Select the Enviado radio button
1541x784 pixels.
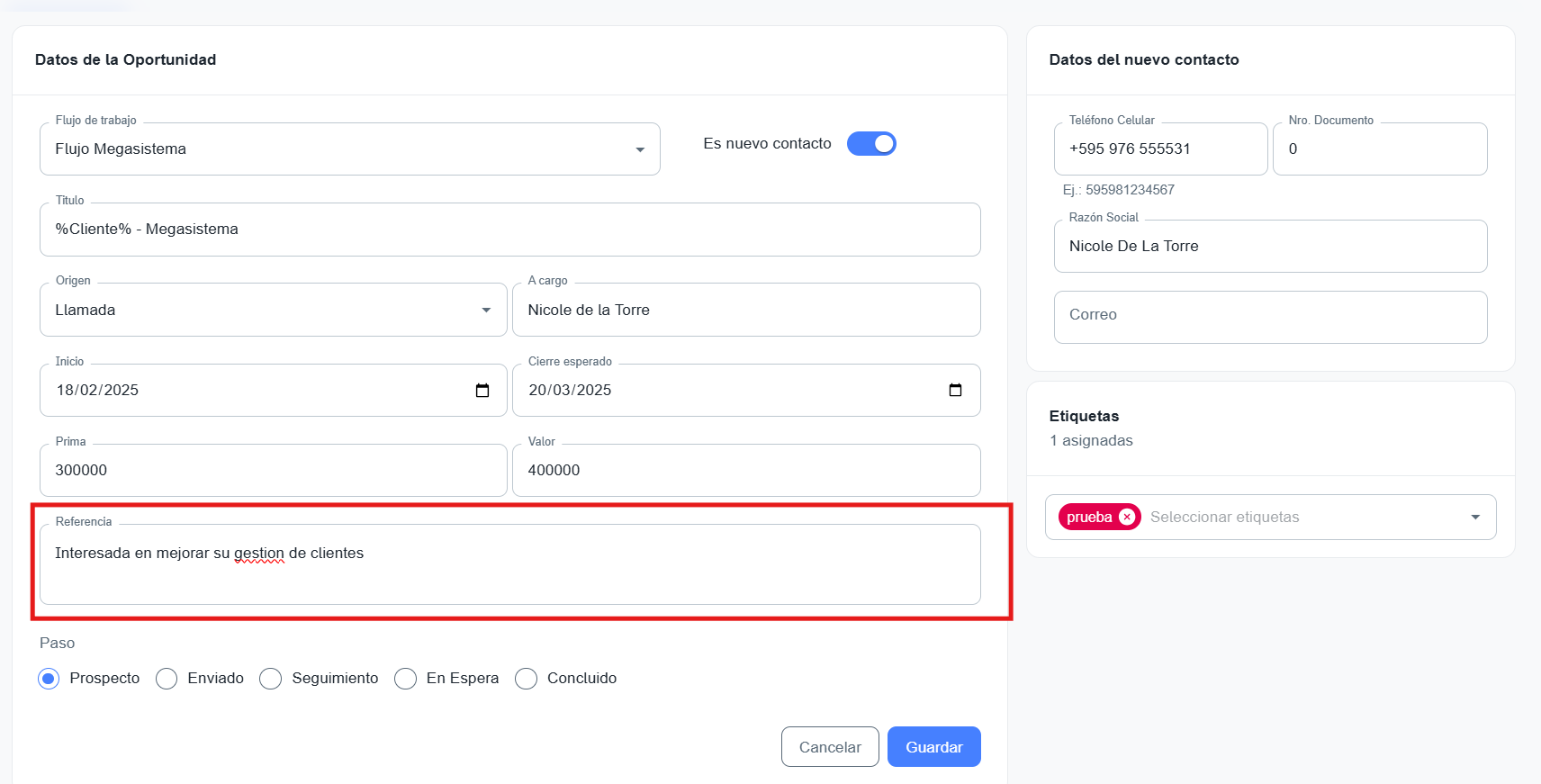tap(167, 679)
